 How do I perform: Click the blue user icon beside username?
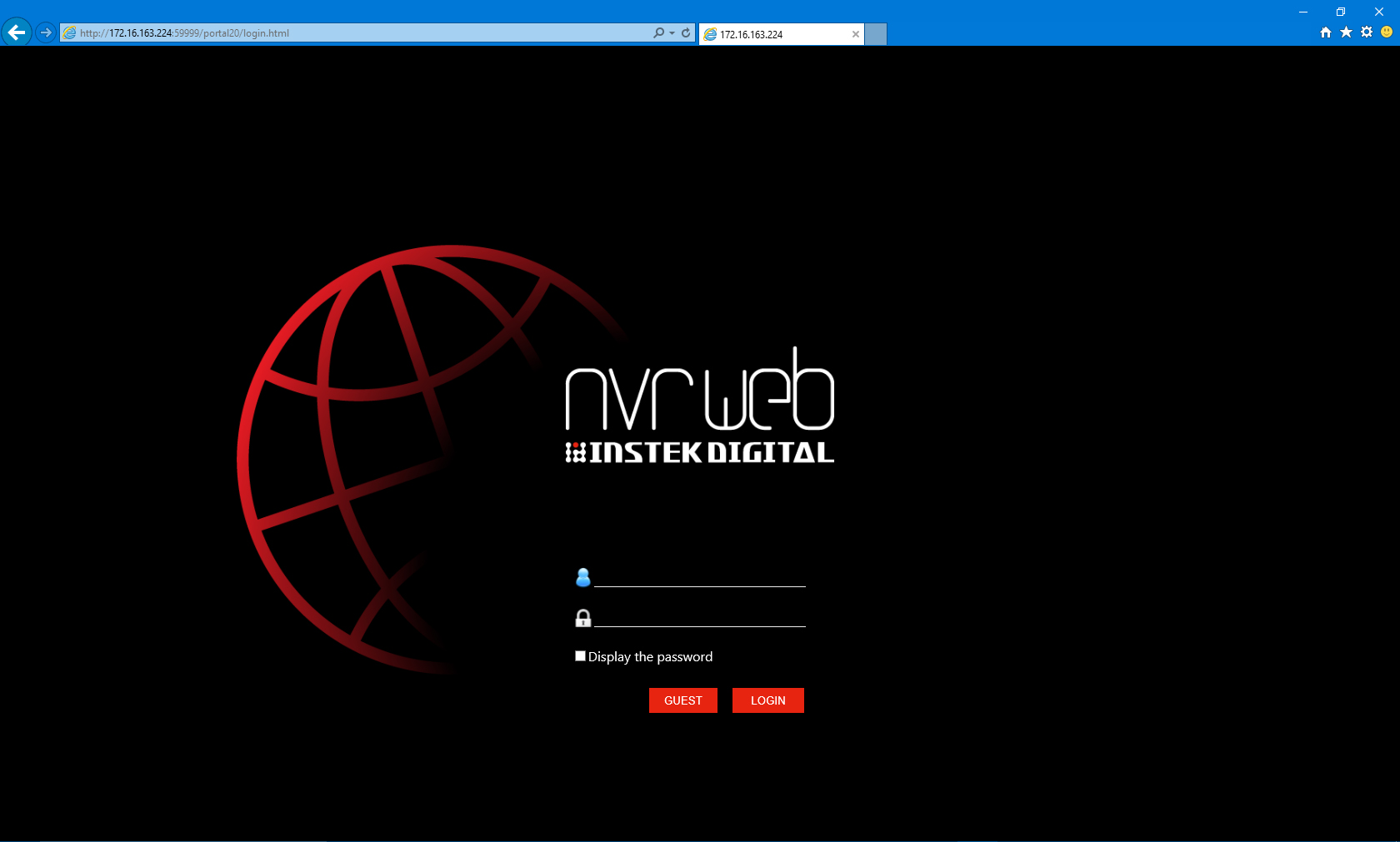583,577
